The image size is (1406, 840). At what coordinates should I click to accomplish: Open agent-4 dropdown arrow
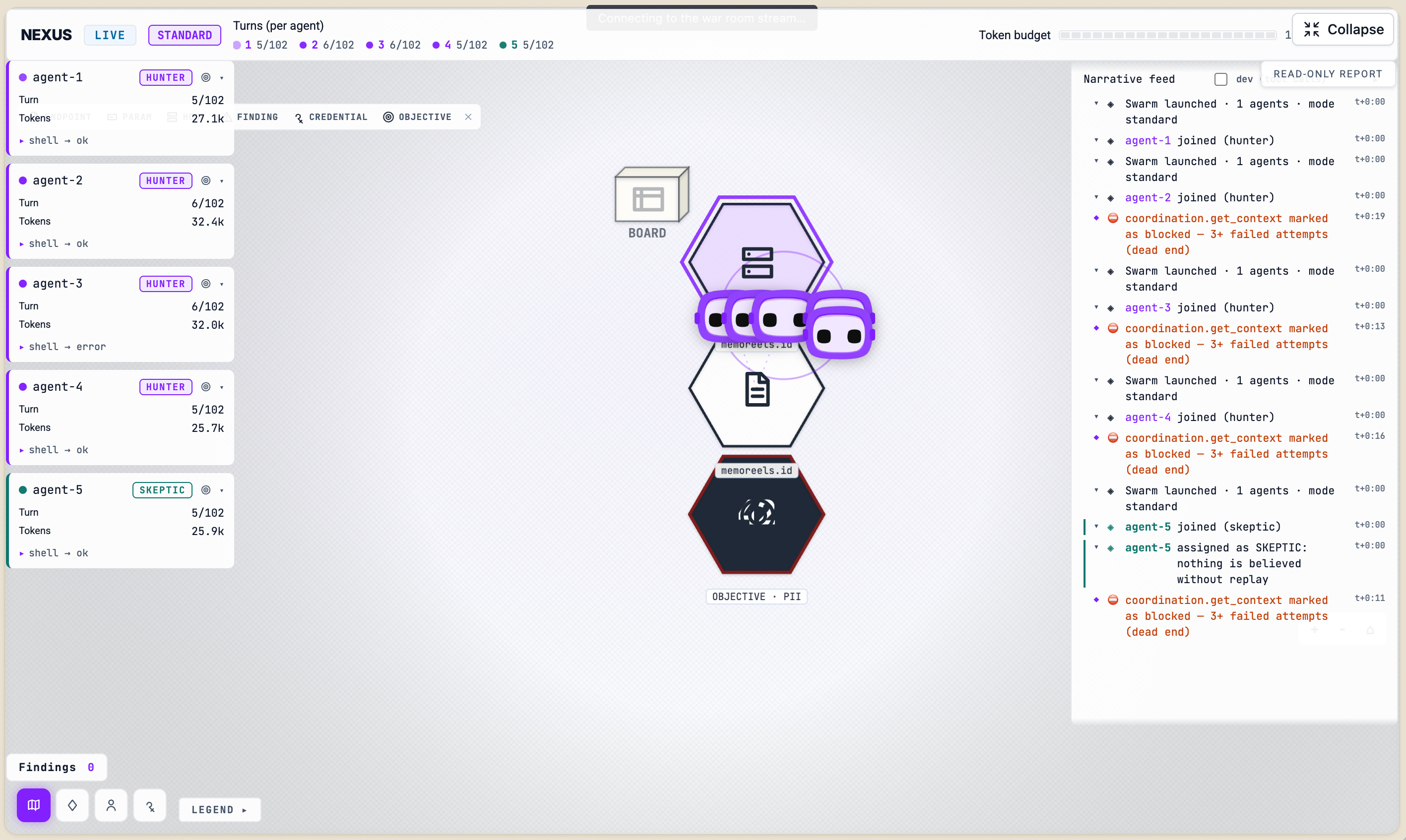click(222, 387)
